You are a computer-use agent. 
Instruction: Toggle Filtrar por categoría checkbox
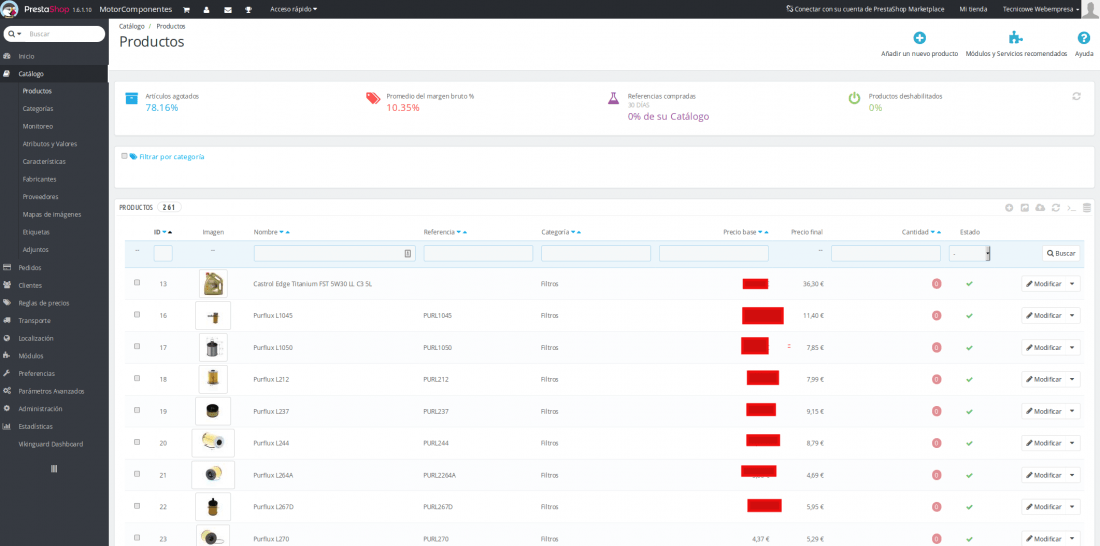[124, 157]
